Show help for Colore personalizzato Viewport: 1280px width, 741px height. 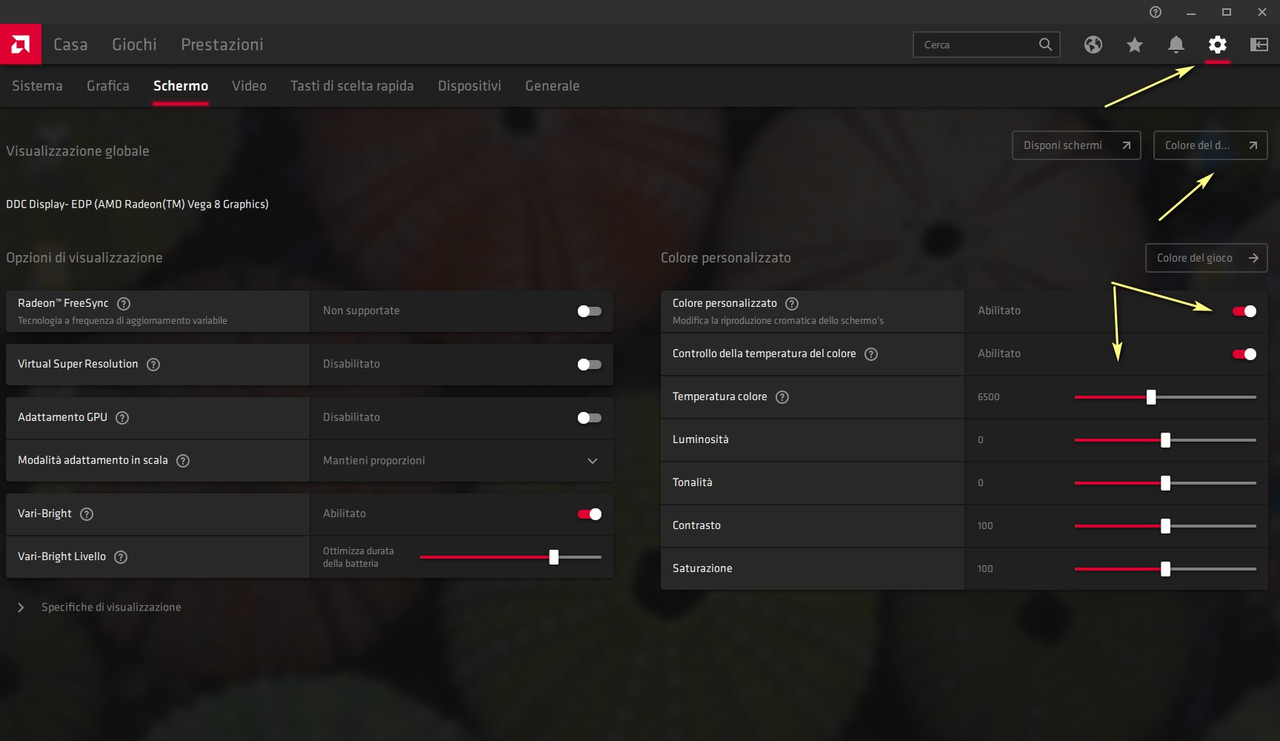point(792,303)
